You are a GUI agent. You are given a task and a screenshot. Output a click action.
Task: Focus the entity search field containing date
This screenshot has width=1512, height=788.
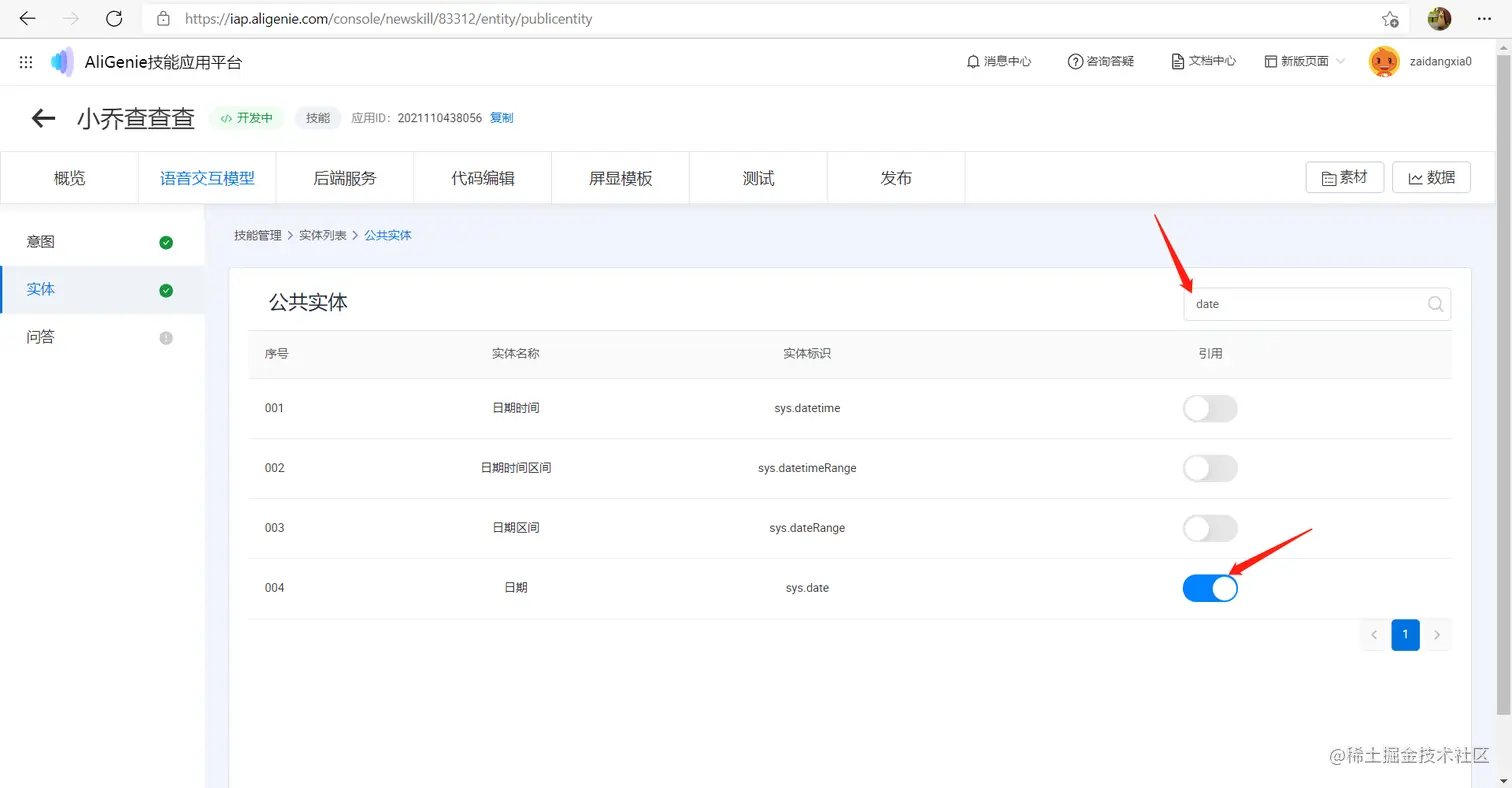point(1317,304)
